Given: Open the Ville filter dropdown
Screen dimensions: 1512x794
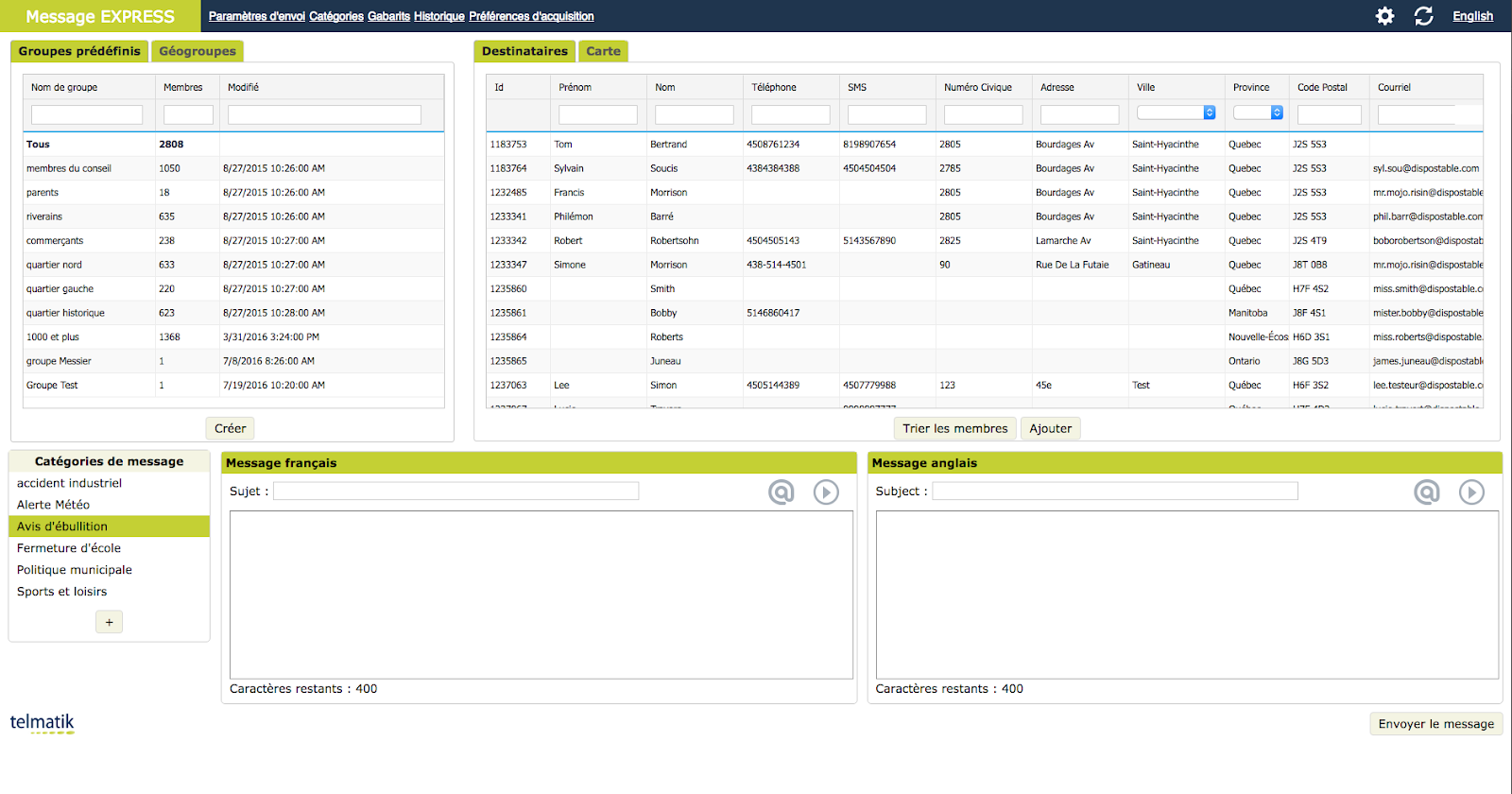Looking at the screenshot, I should 1176,112.
